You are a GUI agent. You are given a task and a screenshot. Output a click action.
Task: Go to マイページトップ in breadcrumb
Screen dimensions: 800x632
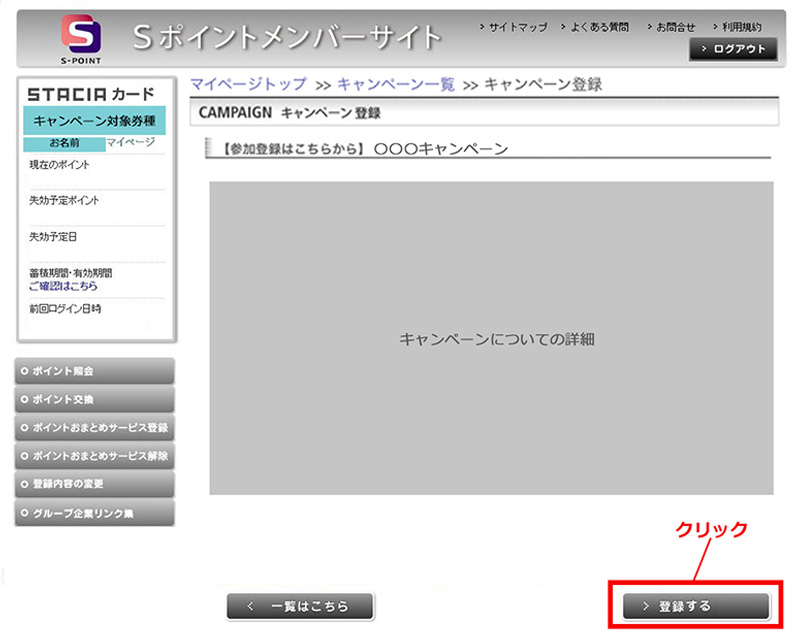248,84
